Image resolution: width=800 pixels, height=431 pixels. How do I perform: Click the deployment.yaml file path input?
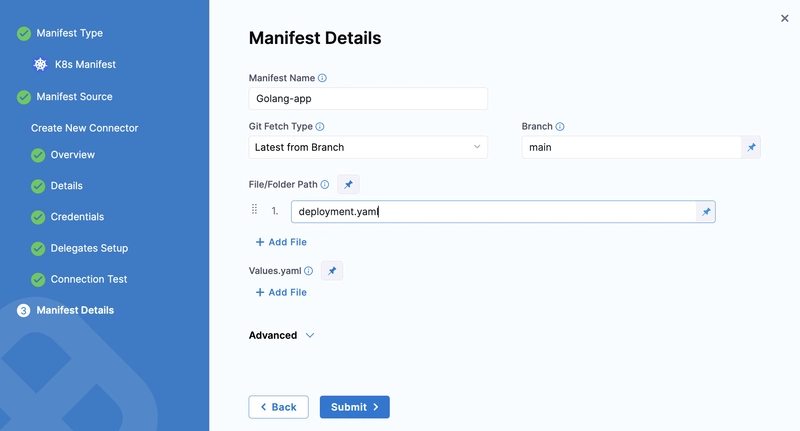click(494, 212)
